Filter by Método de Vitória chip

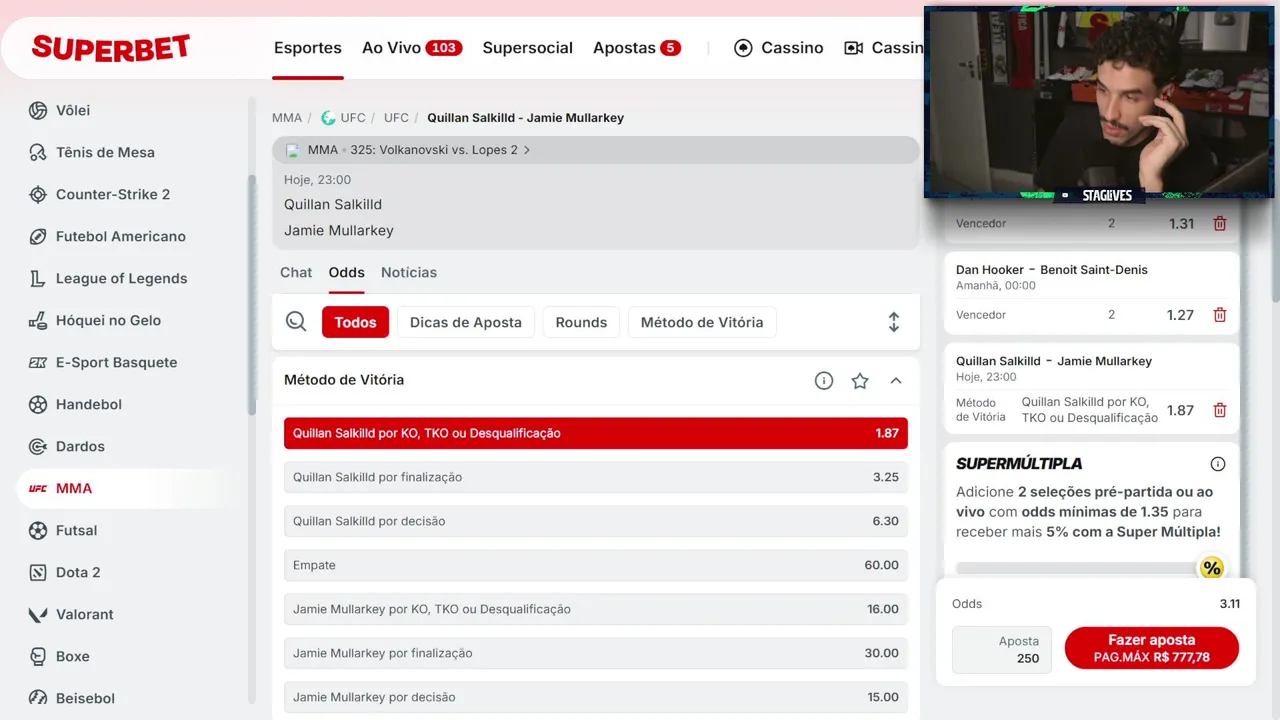(x=702, y=322)
